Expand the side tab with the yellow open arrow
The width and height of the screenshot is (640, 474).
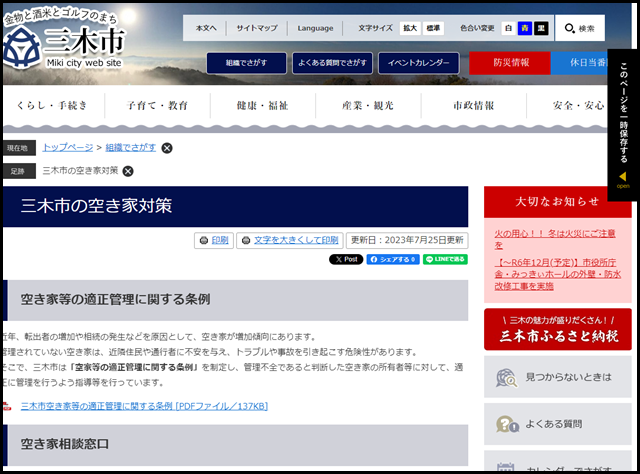[623, 179]
